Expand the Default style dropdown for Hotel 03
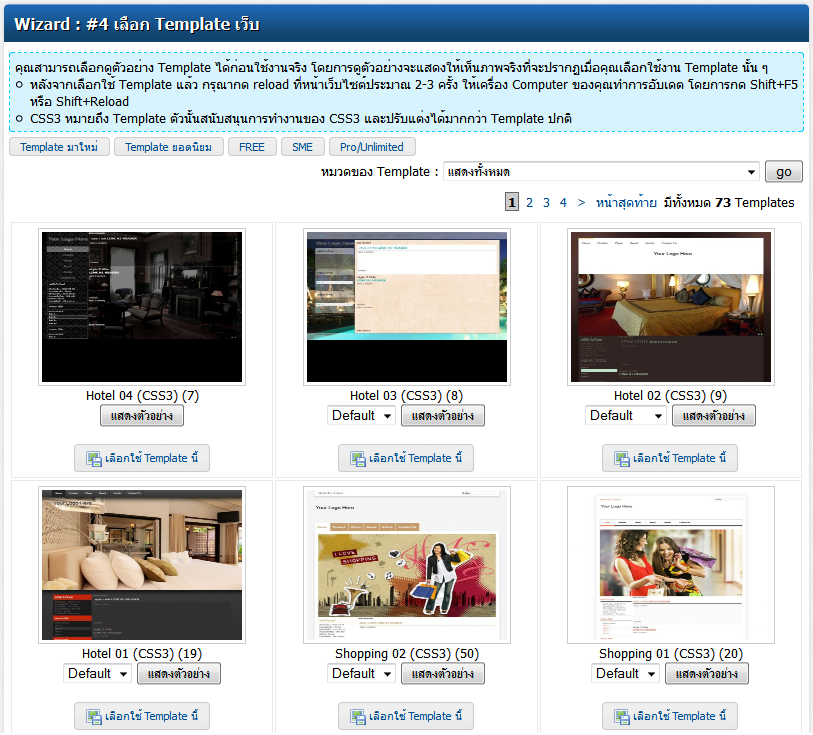The height and width of the screenshot is (735, 813). point(362,416)
